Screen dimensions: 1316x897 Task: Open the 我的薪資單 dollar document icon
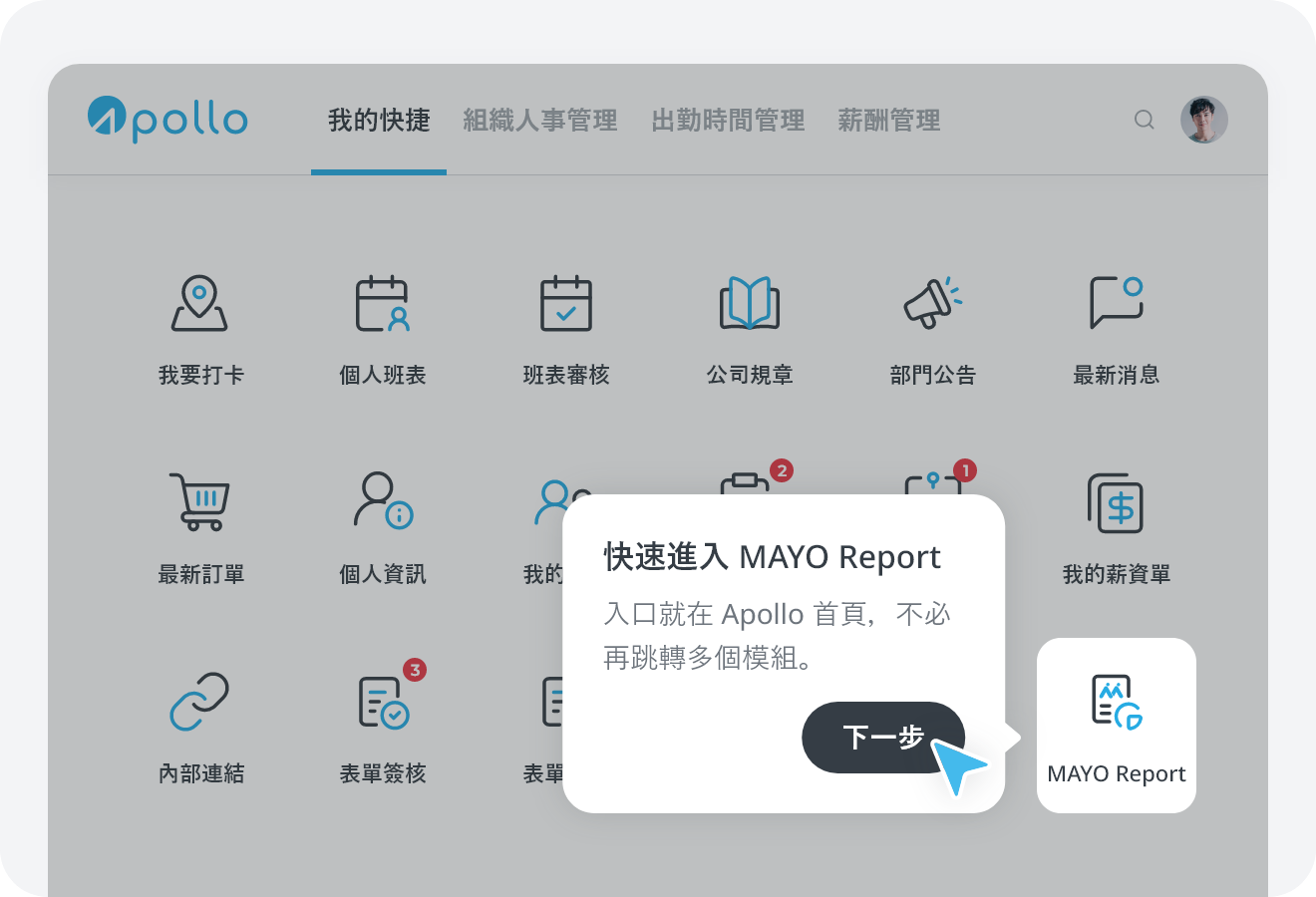(x=1116, y=503)
